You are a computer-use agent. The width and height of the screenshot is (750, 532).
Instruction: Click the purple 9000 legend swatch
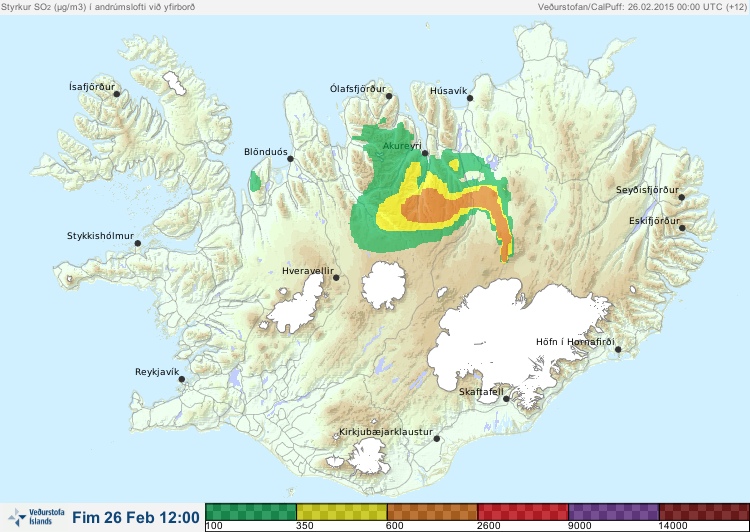pyautogui.click(x=614, y=512)
